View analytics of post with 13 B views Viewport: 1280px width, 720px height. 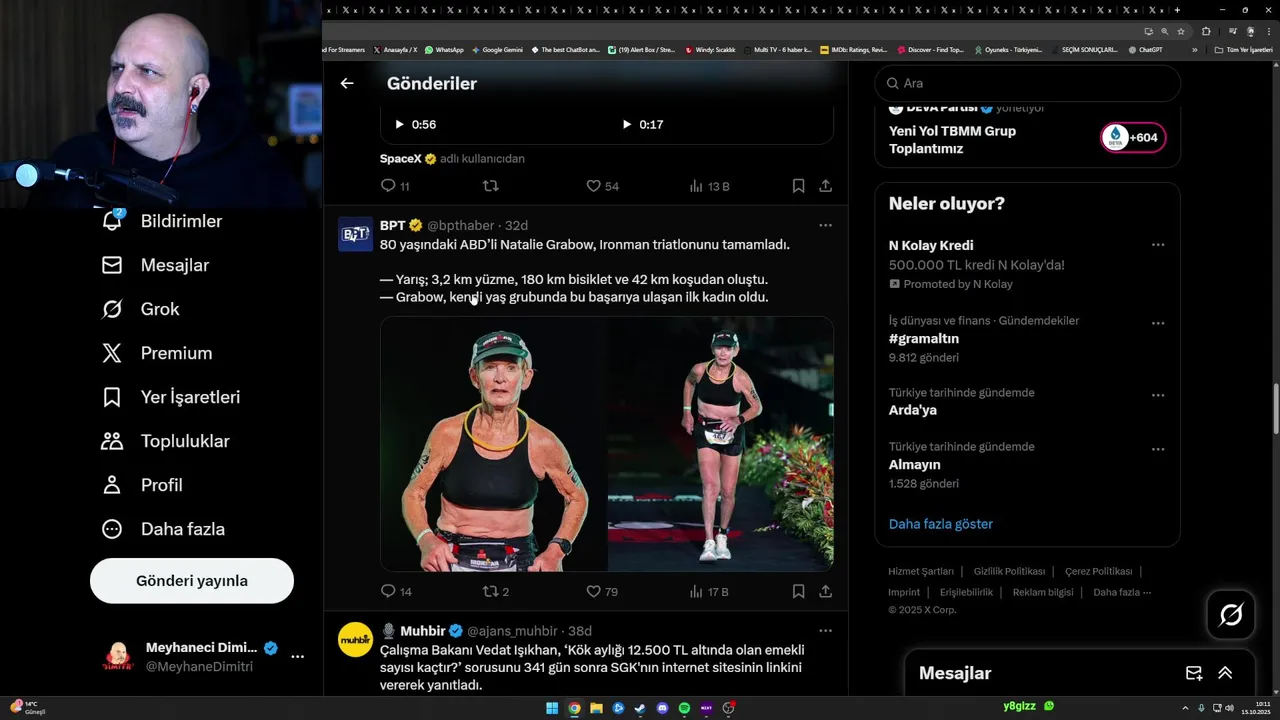tap(709, 186)
